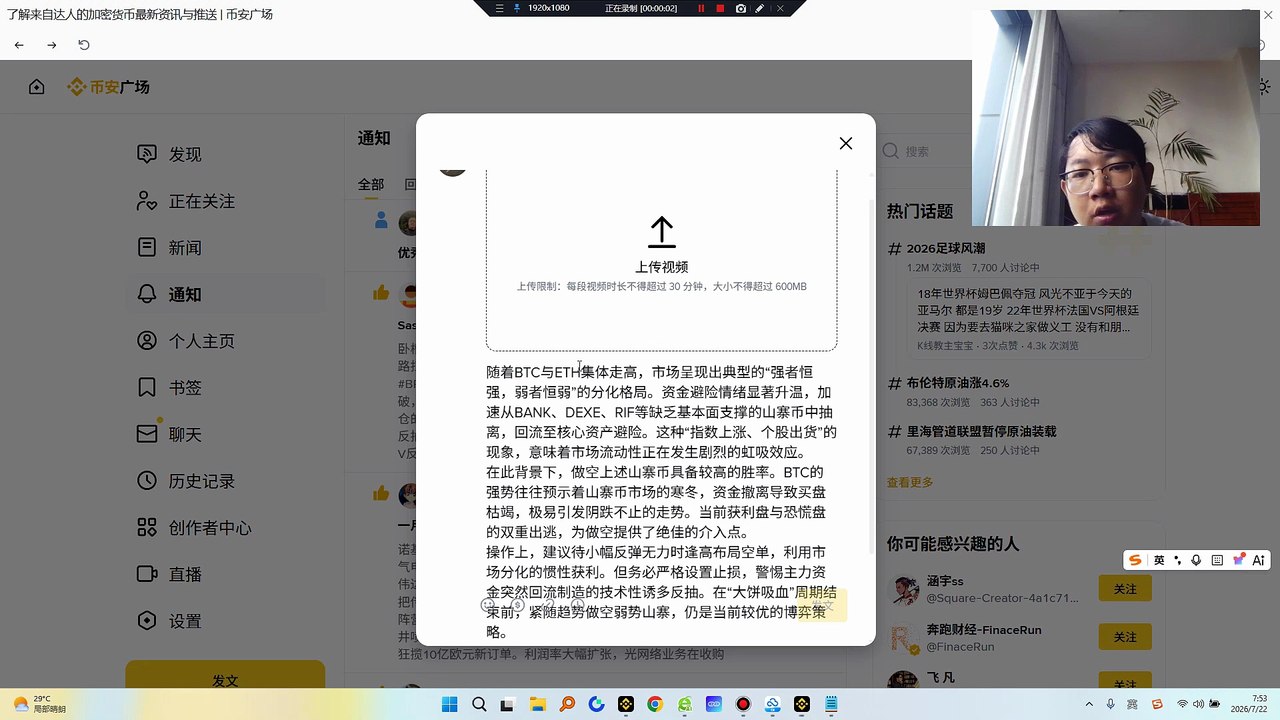Reload the page with the refresh icon

pyautogui.click(x=84, y=45)
